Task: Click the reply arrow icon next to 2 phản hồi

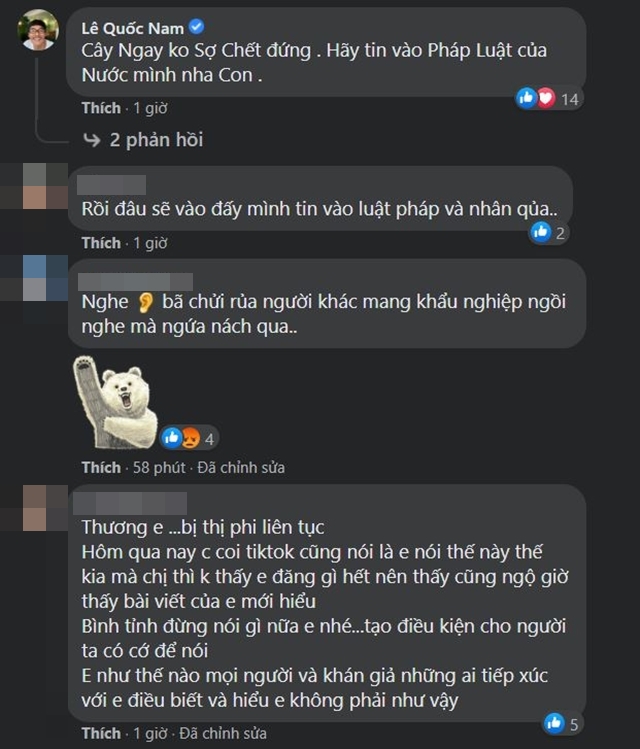Action: click(91, 140)
